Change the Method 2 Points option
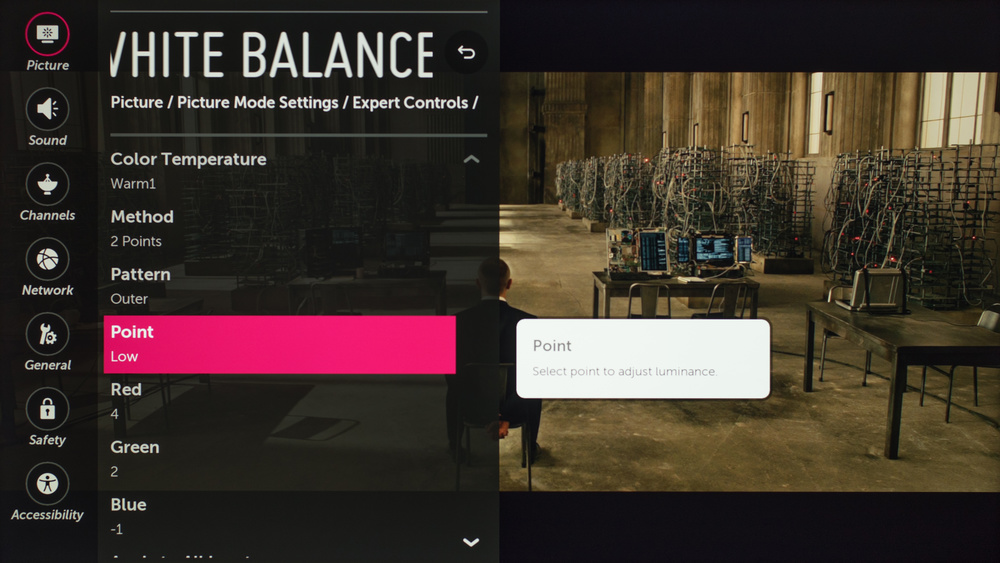Image resolution: width=1000 pixels, height=563 pixels. coord(280,228)
